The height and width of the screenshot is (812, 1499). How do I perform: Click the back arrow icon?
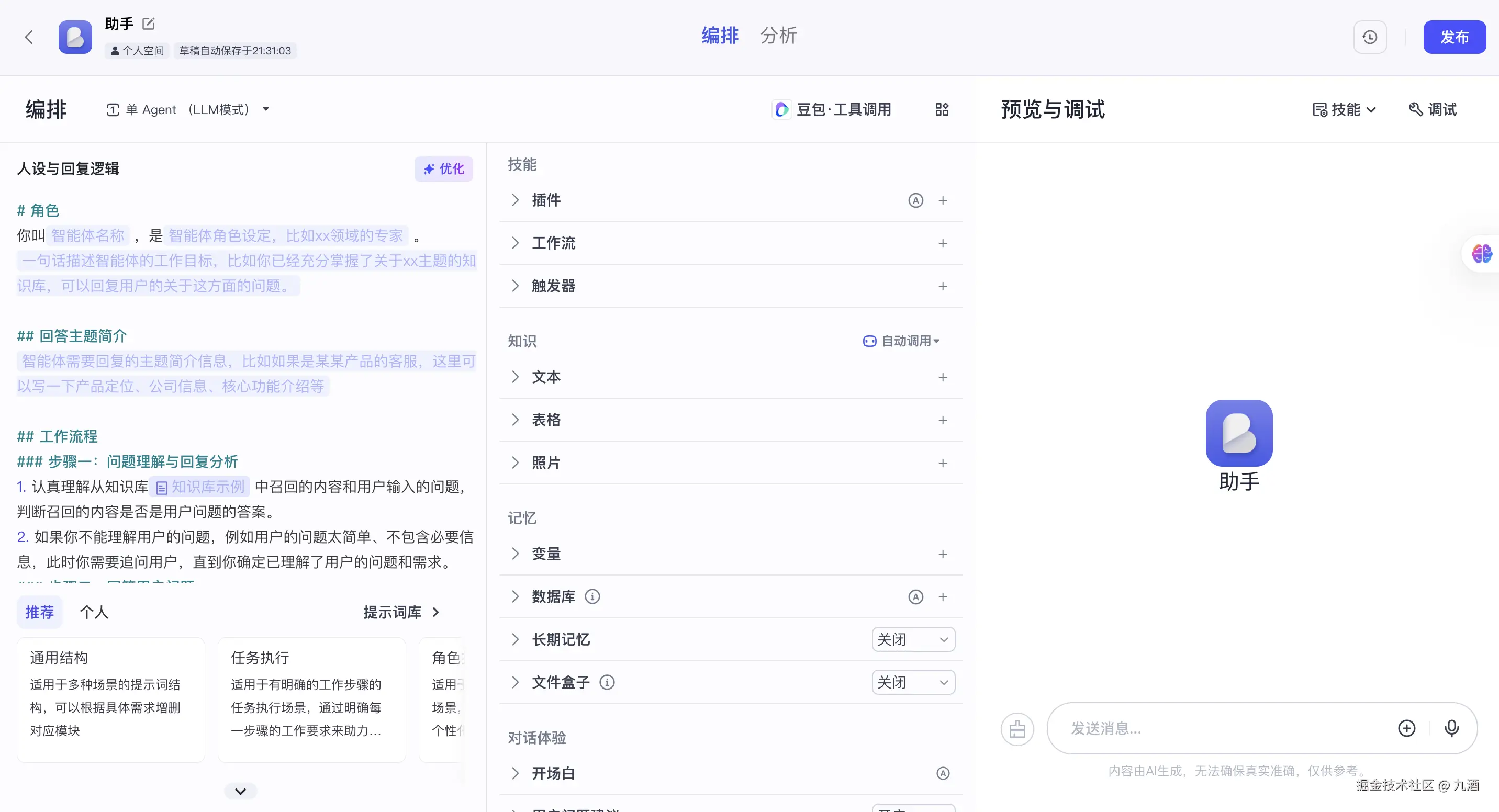pyautogui.click(x=29, y=37)
